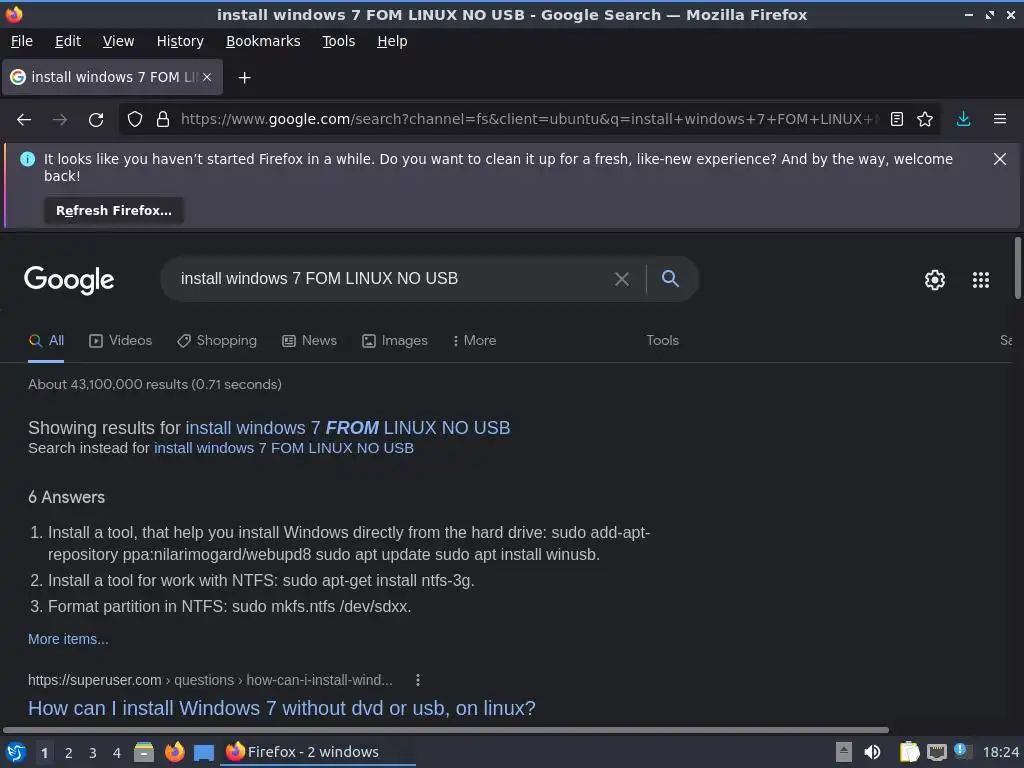Open the File menu
The height and width of the screenshot is (768, 1024).
pos(22,41)
